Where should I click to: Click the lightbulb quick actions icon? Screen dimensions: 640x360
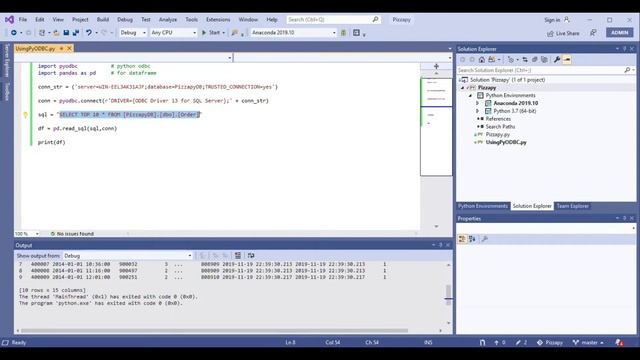pyautogui.click(x=25, y=115)
